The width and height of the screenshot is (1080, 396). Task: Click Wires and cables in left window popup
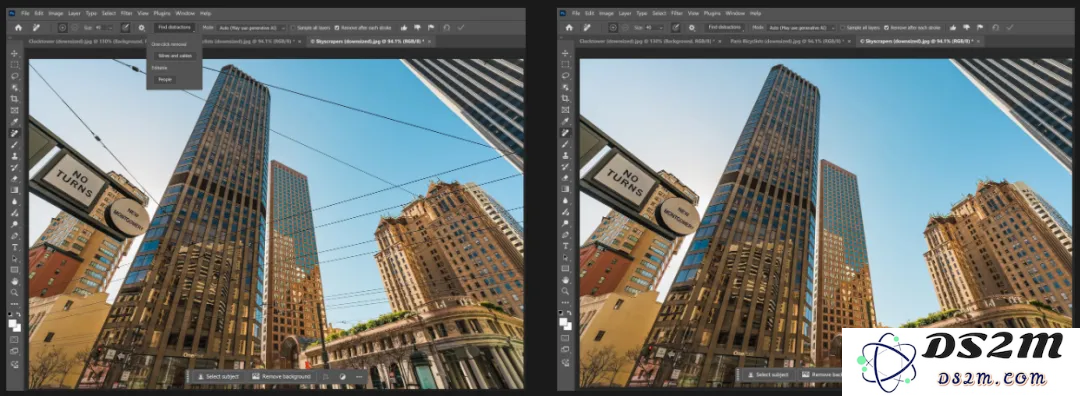175,56
